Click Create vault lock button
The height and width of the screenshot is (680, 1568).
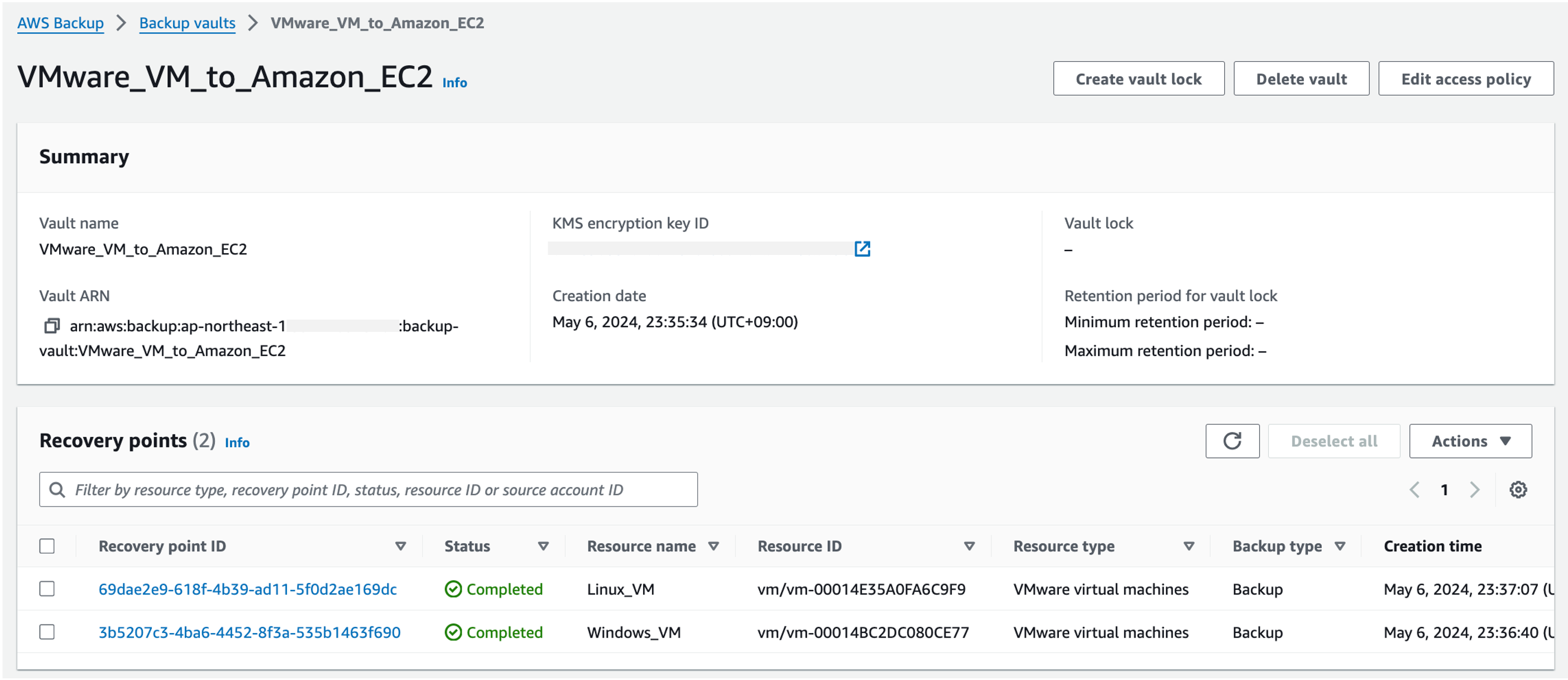(x=1138, y=79)
